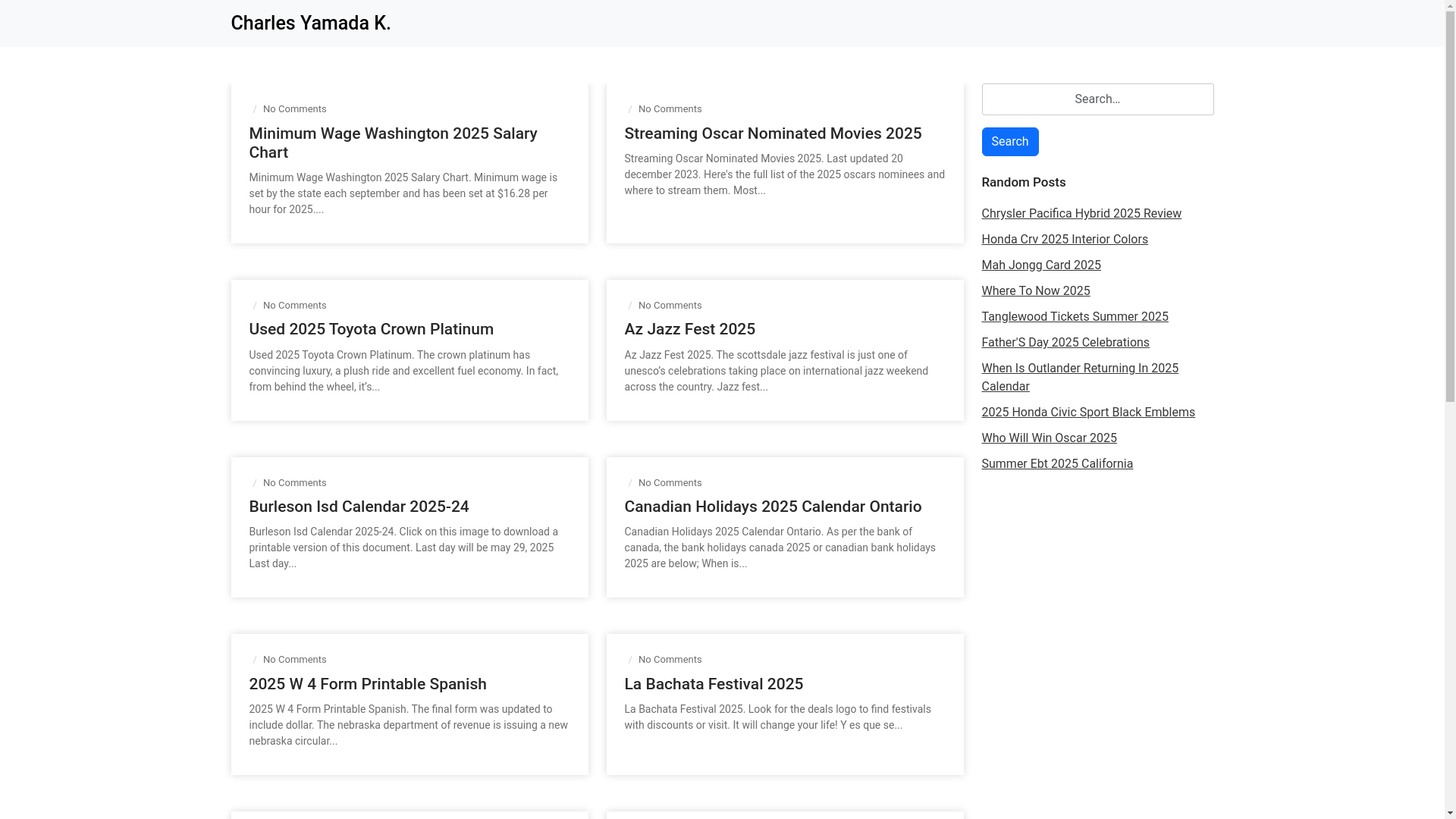Click the Streaming Oscar Nominated Movies excerpt
Viewport: 1456px width, 819px height.
point(784,174)
